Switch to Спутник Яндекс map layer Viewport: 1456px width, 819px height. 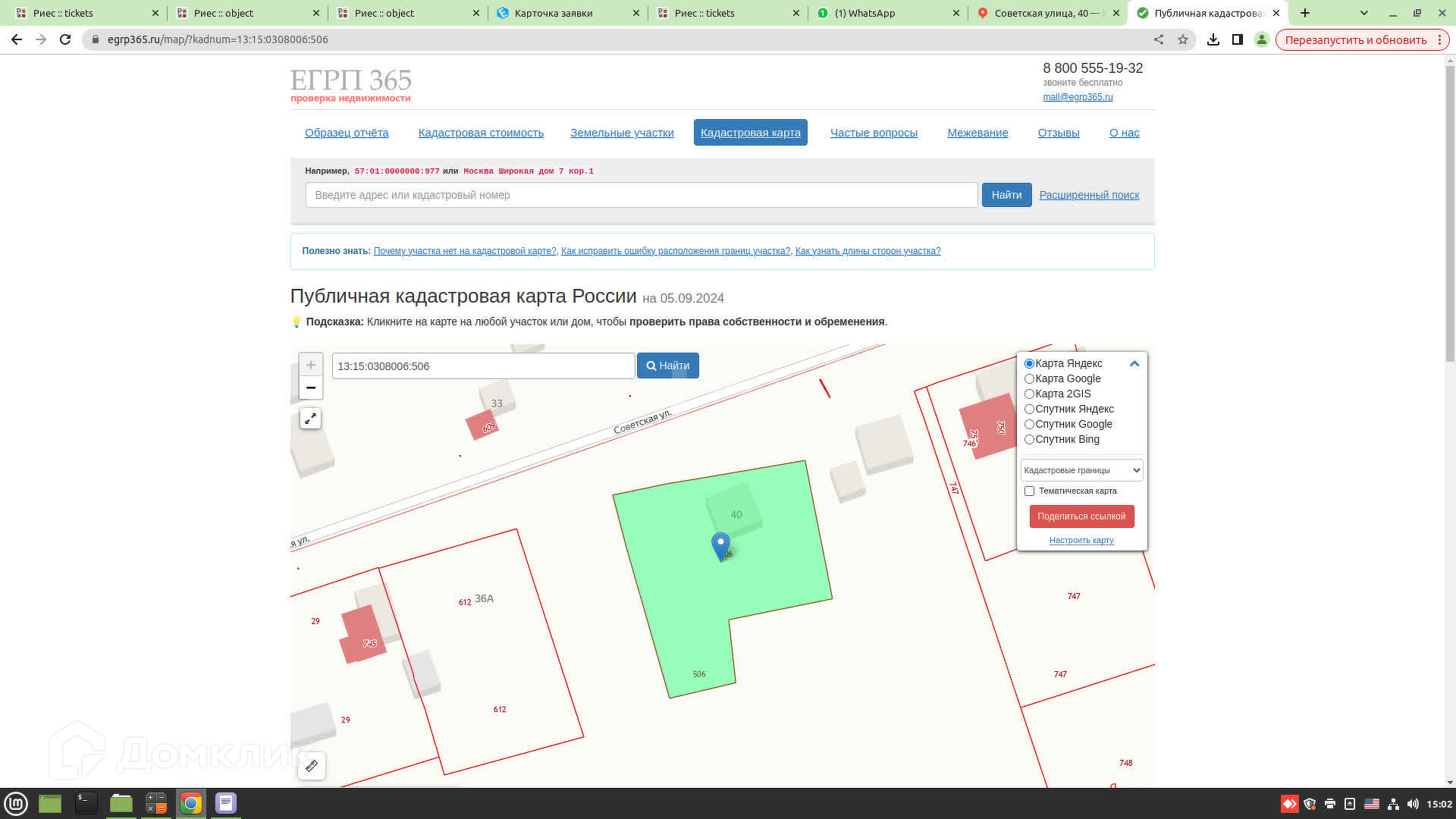pos(1029,409)
